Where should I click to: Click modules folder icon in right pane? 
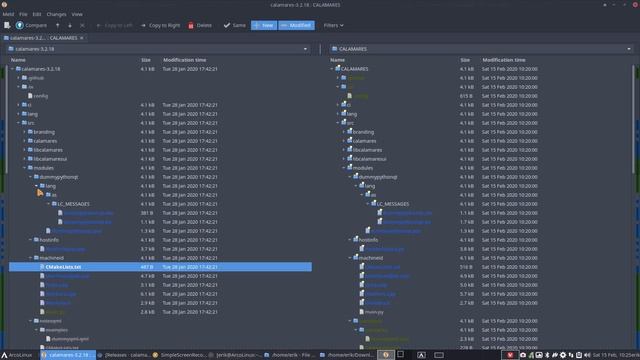click(349, 168)
